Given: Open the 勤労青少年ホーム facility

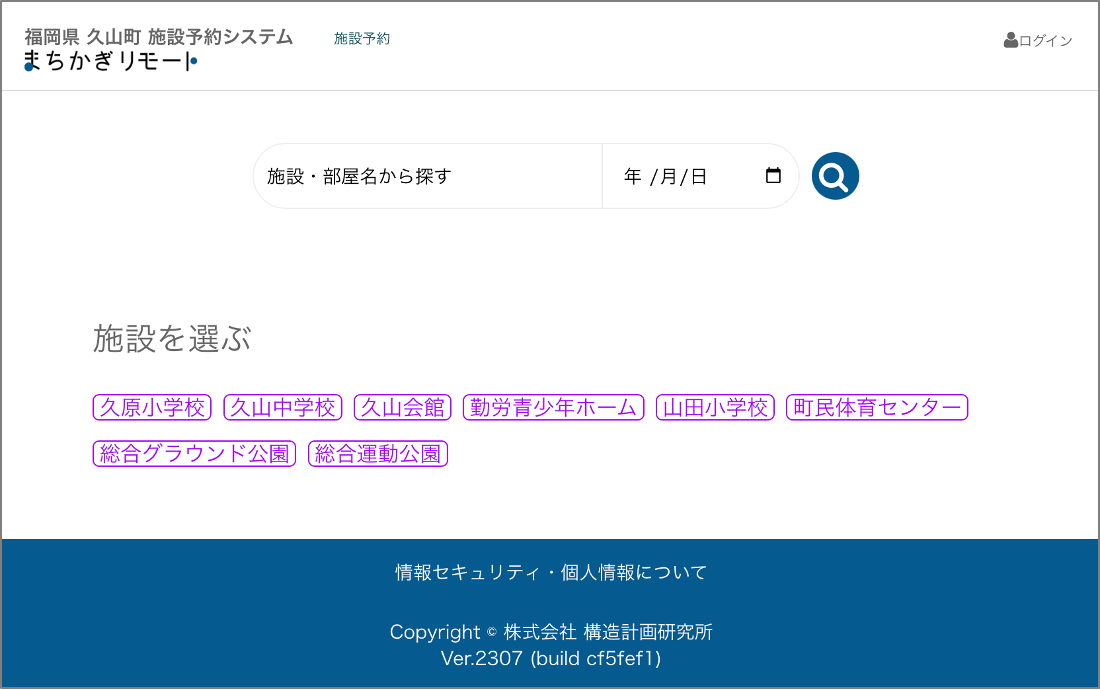Looking at the screenshot, I should click(x=553, y=408).
